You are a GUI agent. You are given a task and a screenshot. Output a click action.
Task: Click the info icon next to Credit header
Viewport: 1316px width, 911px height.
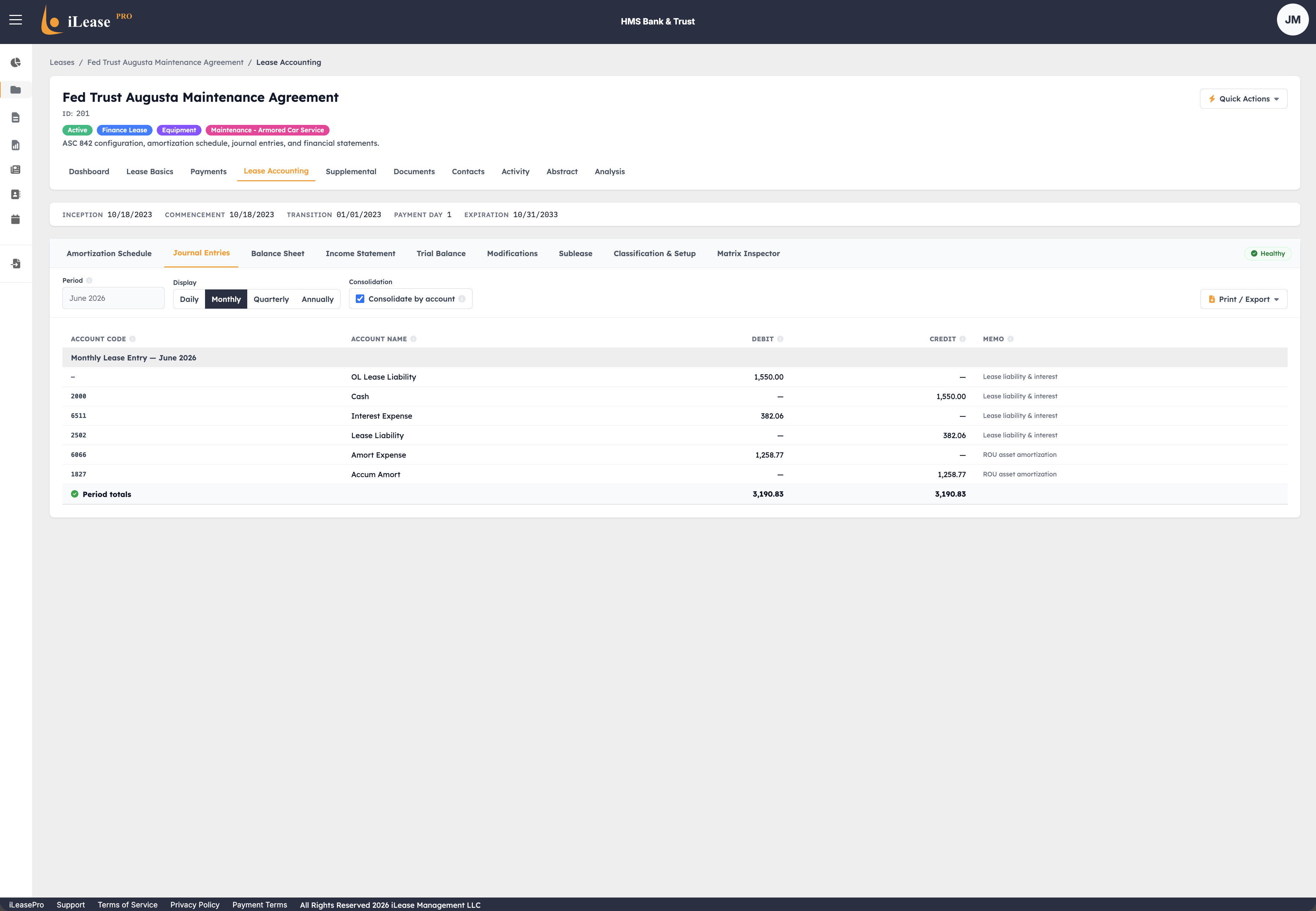(962, 339)
